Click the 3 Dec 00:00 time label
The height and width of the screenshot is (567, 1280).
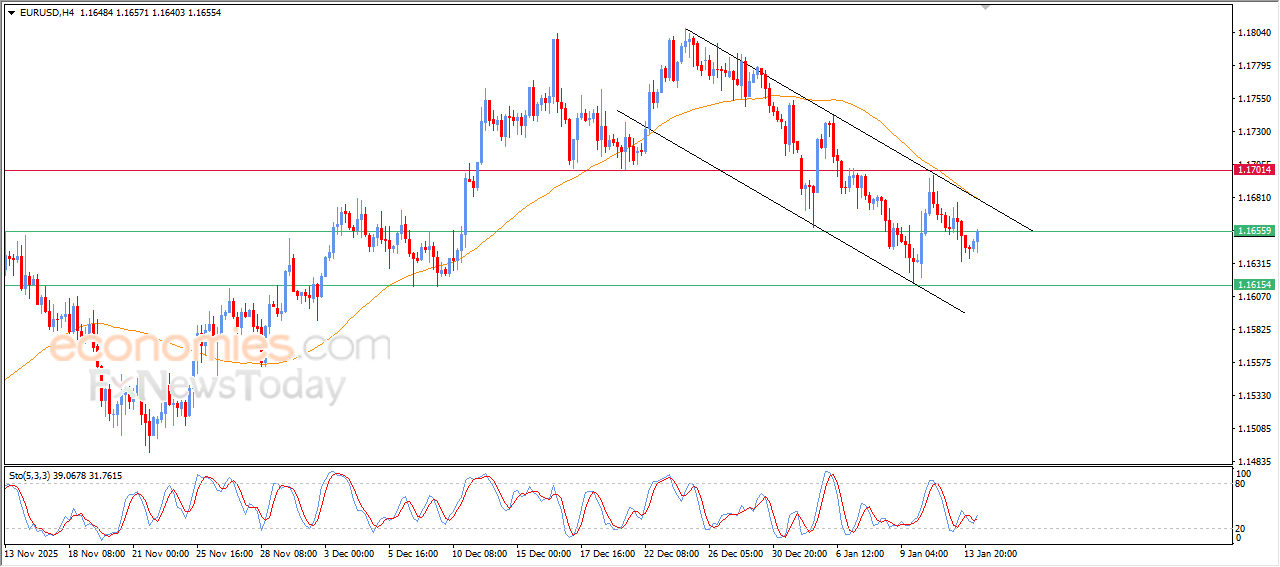(349, 553)
